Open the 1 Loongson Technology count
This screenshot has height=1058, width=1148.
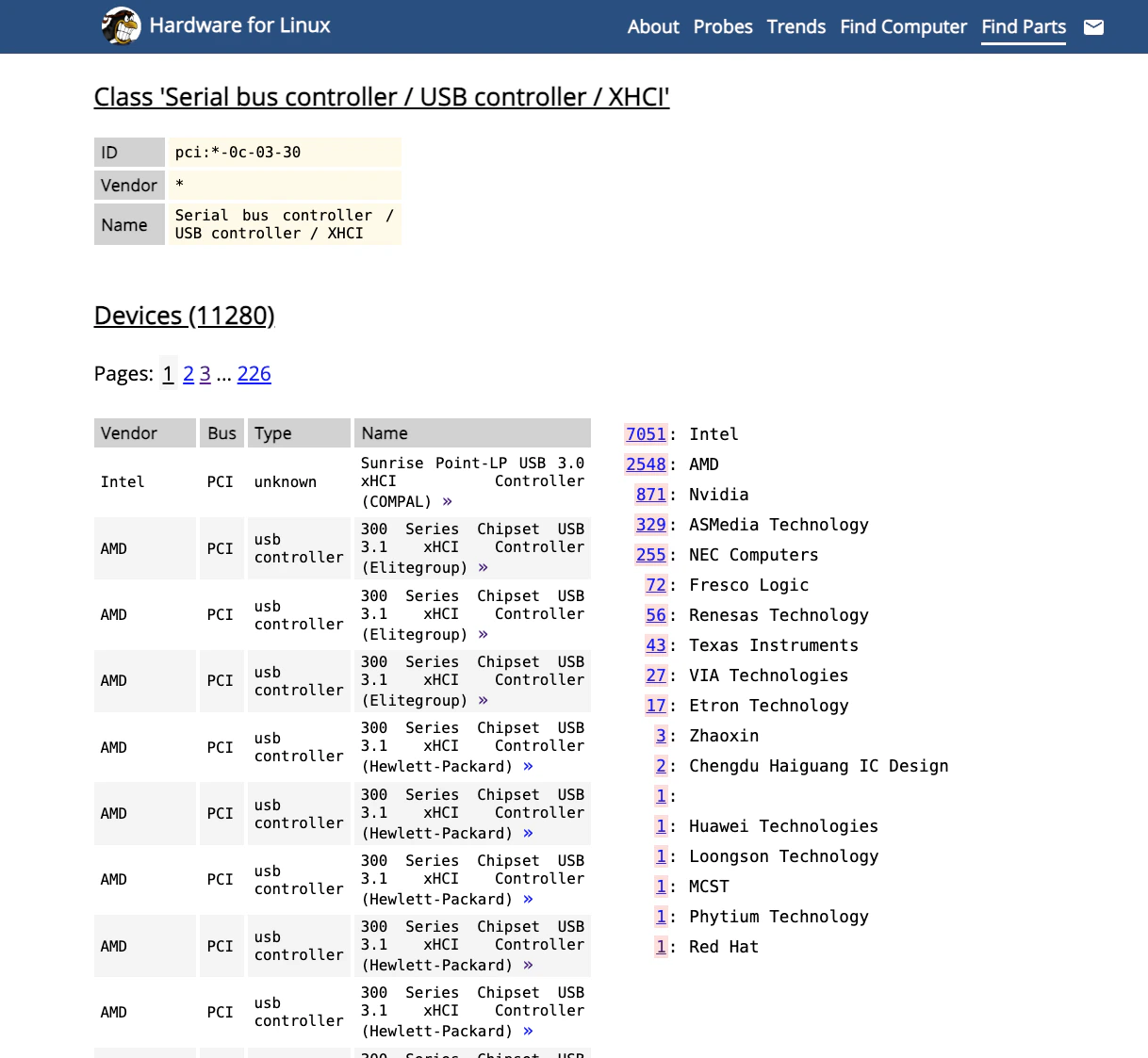(661, 856)
